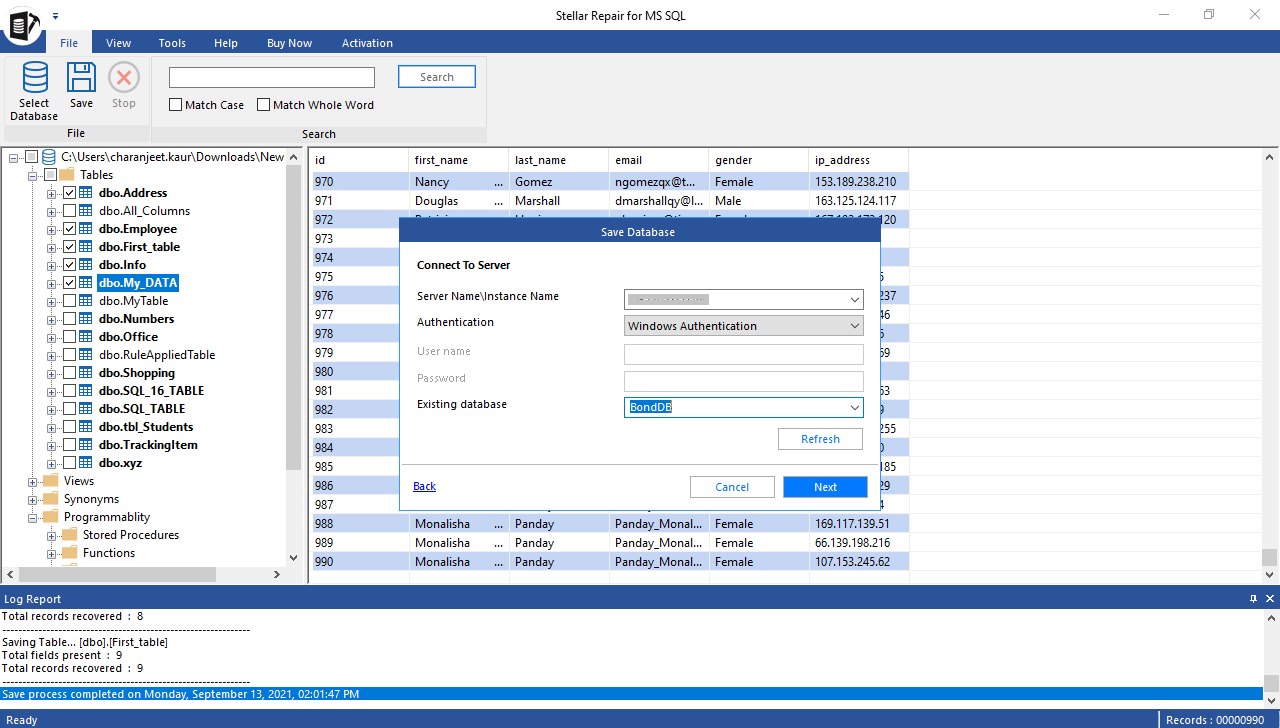Pin the Log Report panel
Image resolution: width=1280 pixels, height=728 pixels.
[1254, 599]
